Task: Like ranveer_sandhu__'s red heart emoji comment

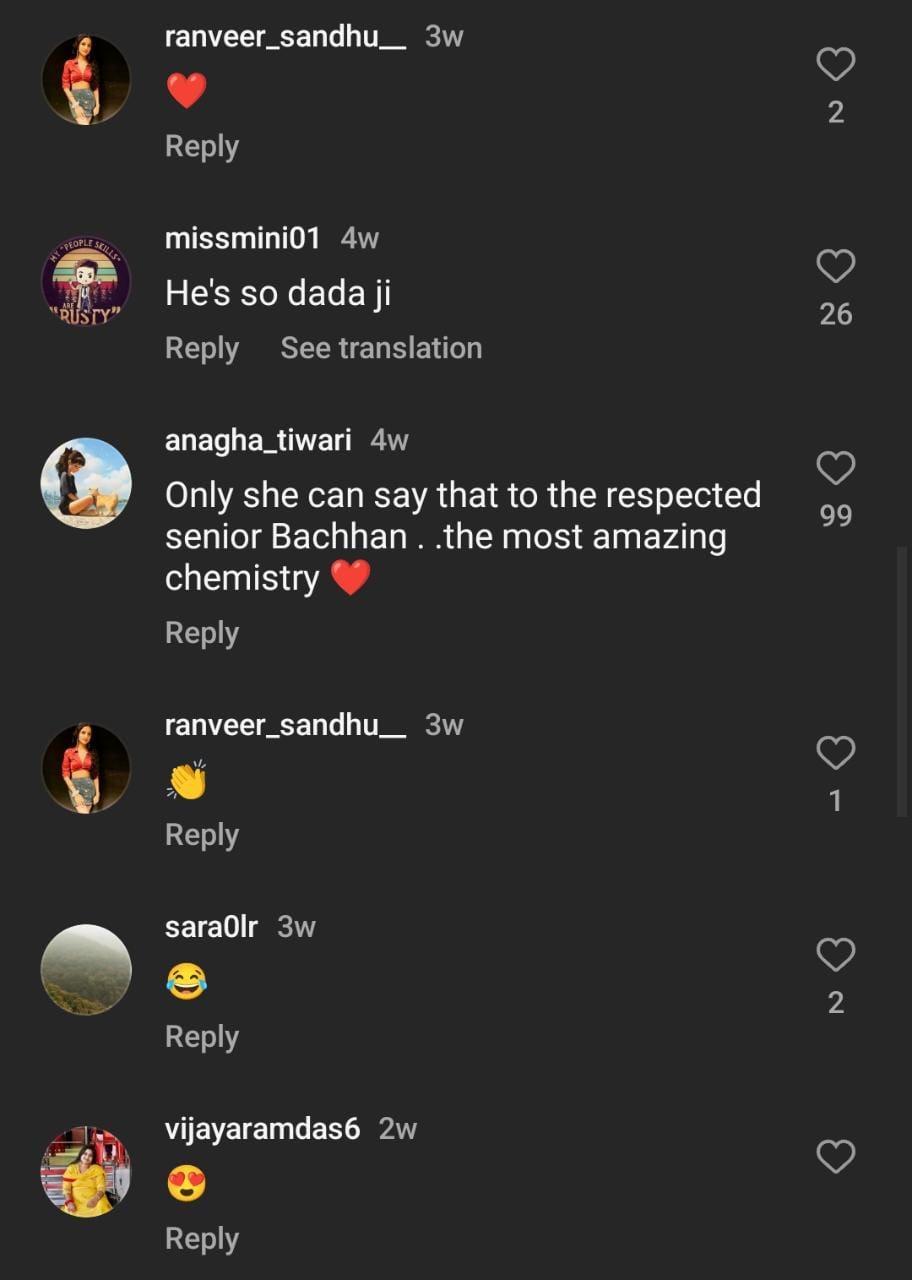Action: 835,65
